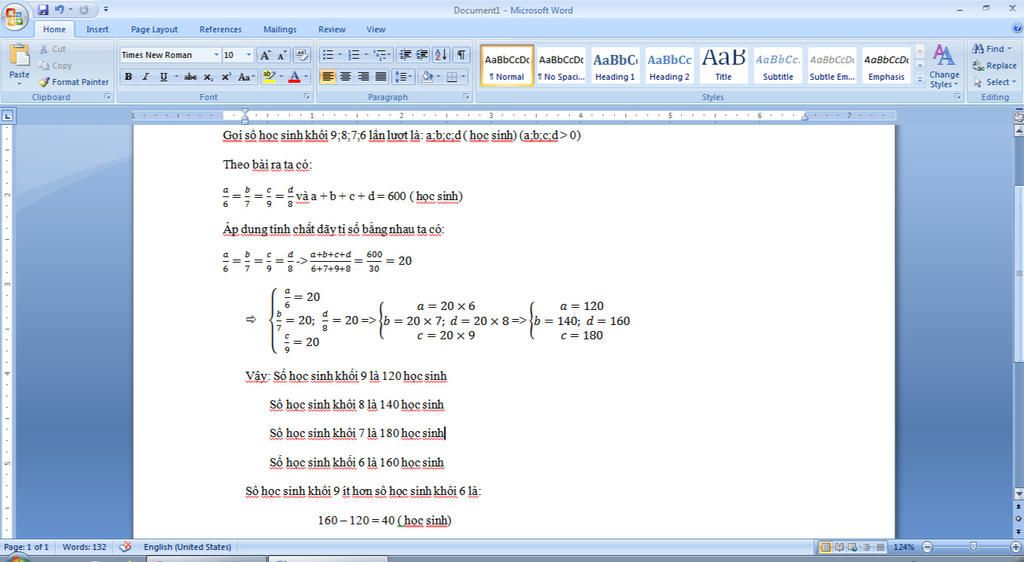This screenshot has height=562, width=1024.
Task: Toggle strikethrough formatting
Action: point(191,77)
